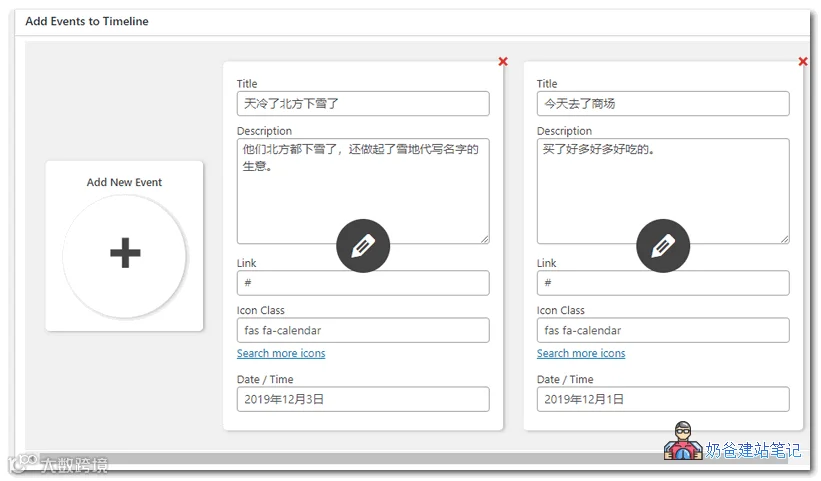Delete the second event using red X
This screenshot has height=481, width=821.
click(803, 62)
